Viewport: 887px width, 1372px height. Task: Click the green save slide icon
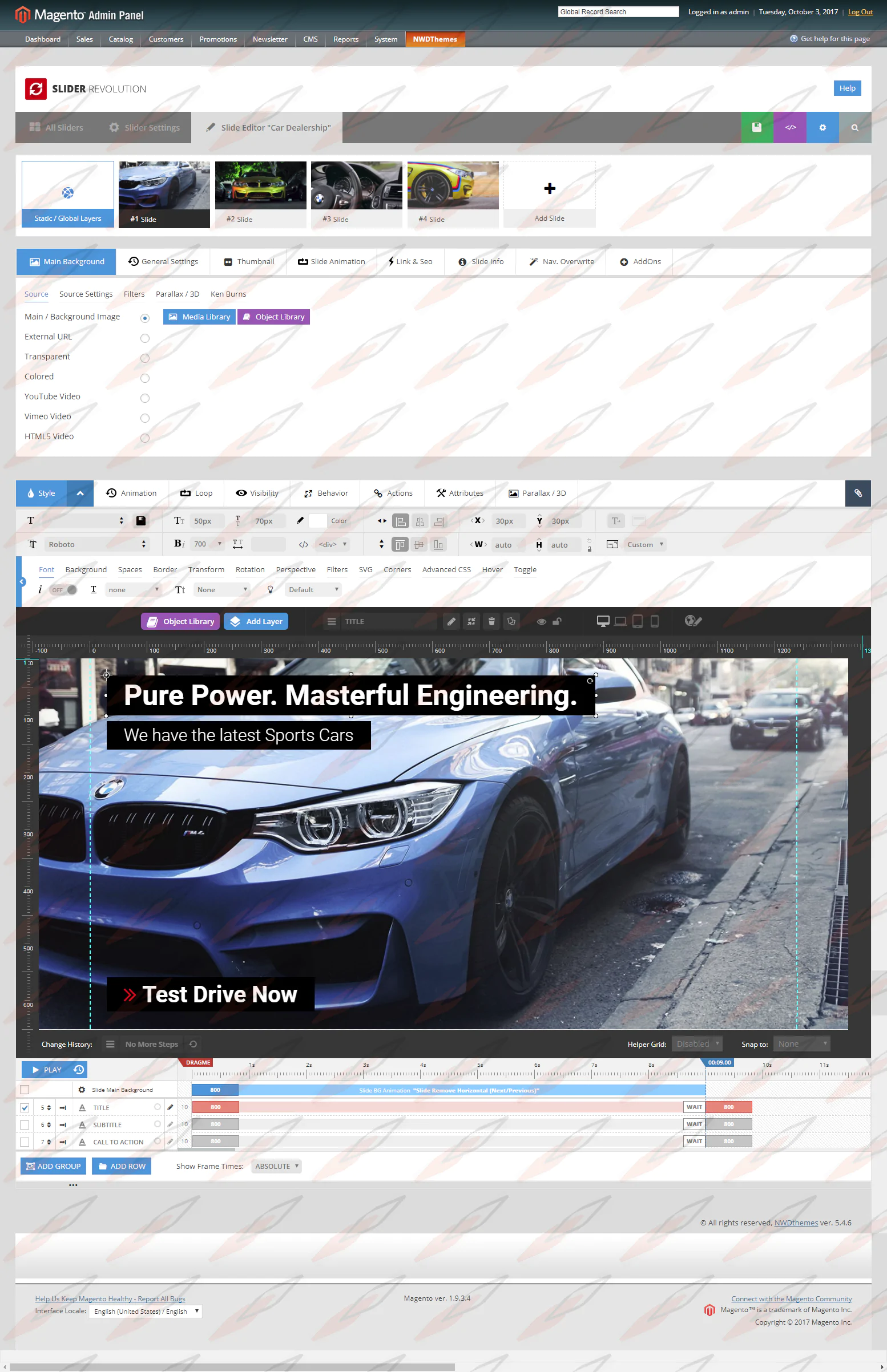click(757, 127)
